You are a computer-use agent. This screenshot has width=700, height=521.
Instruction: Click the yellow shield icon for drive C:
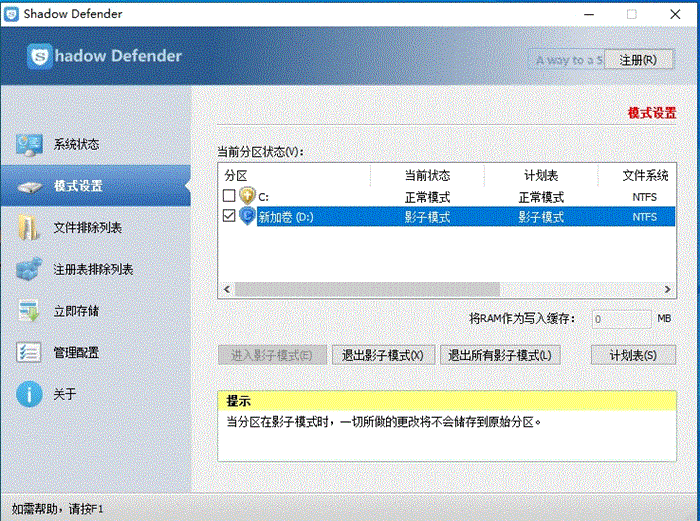tap(247, 196)
